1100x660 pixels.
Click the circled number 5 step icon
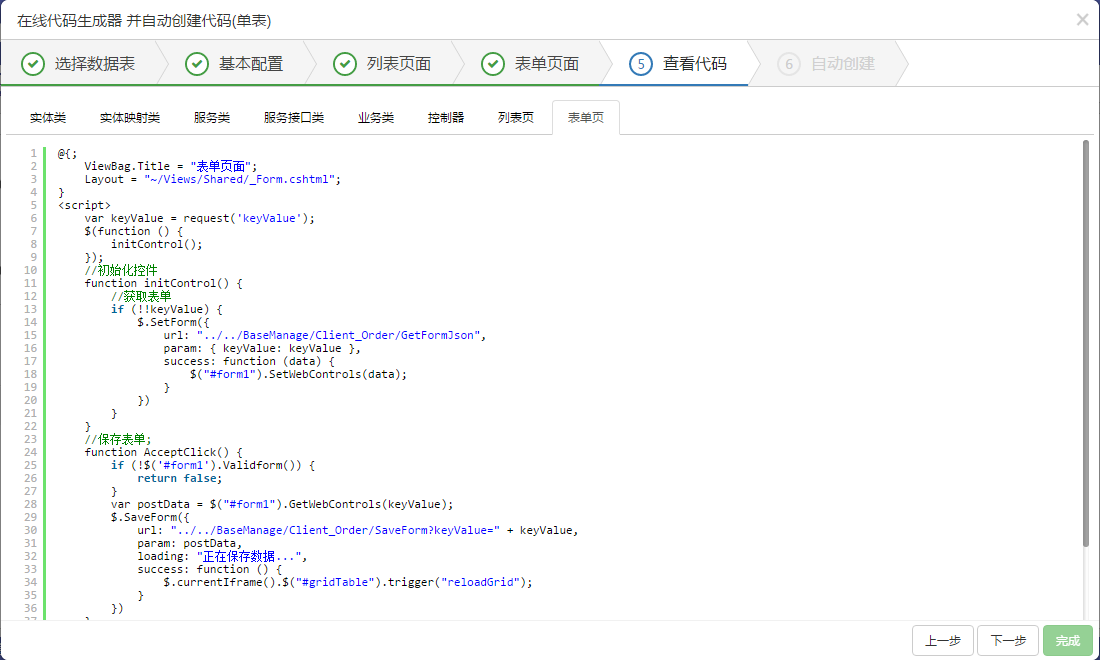point(640,64)
